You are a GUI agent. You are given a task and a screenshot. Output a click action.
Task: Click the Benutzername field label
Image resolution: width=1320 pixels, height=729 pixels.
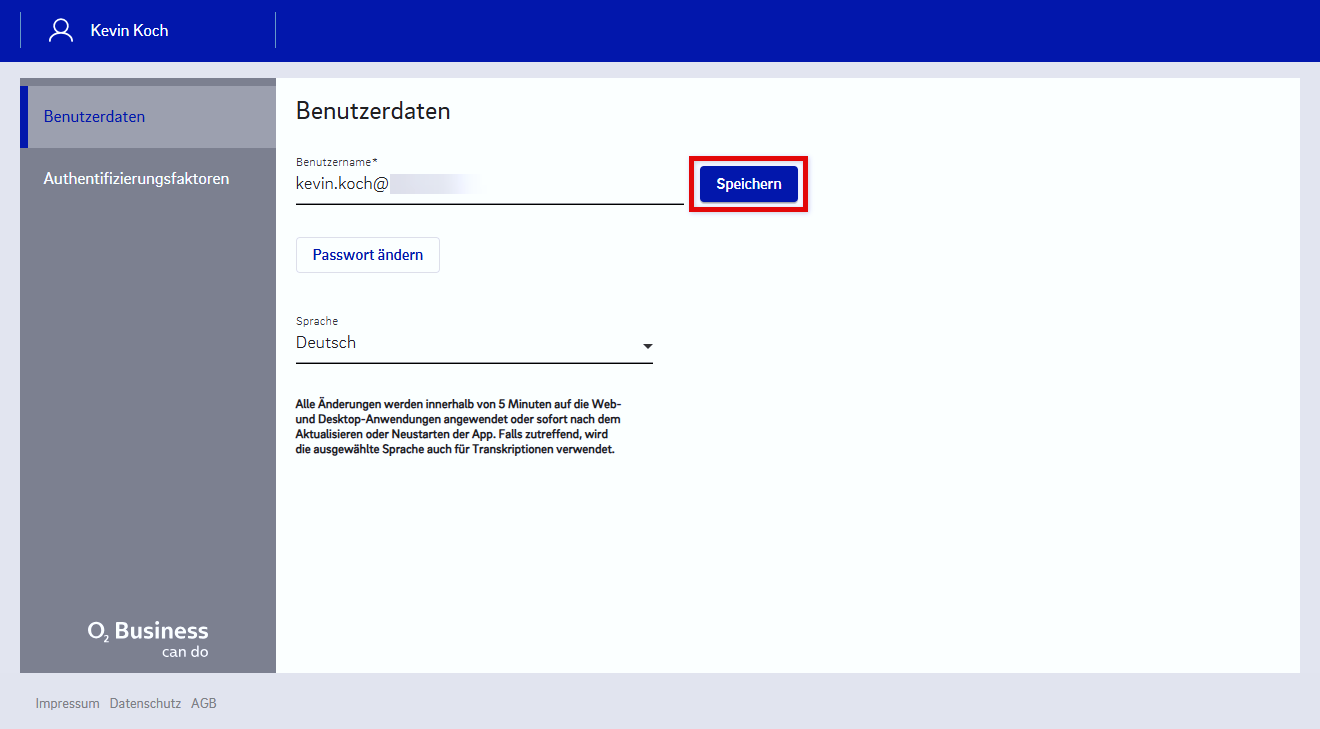336,162
